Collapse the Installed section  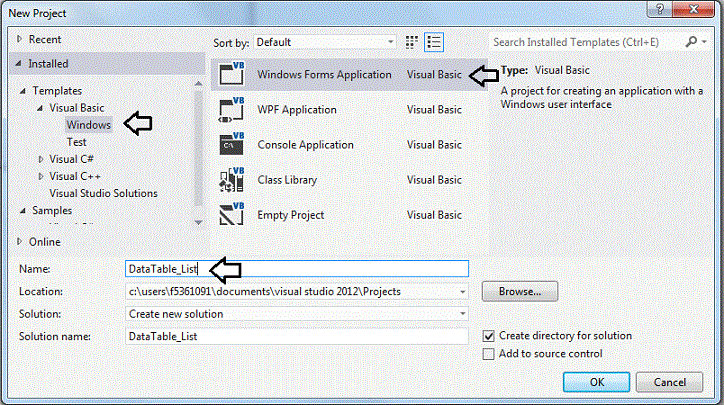18,63
